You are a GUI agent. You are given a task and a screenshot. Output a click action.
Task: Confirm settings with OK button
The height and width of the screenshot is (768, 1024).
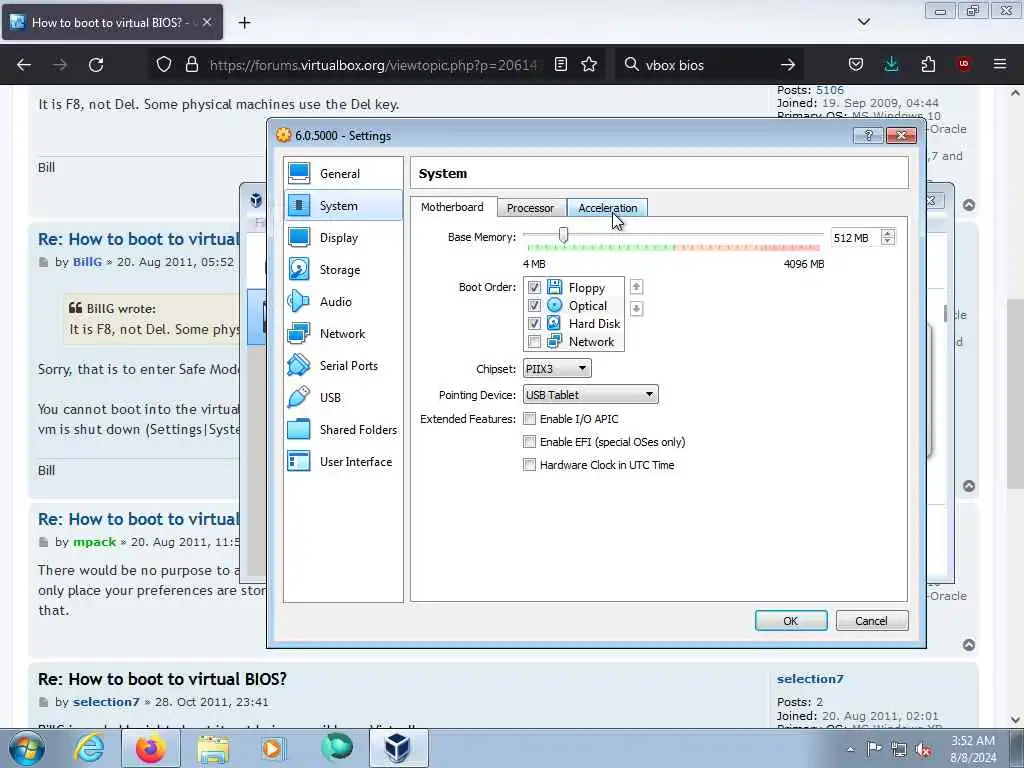pyautogui.click(x=791, y=620)
